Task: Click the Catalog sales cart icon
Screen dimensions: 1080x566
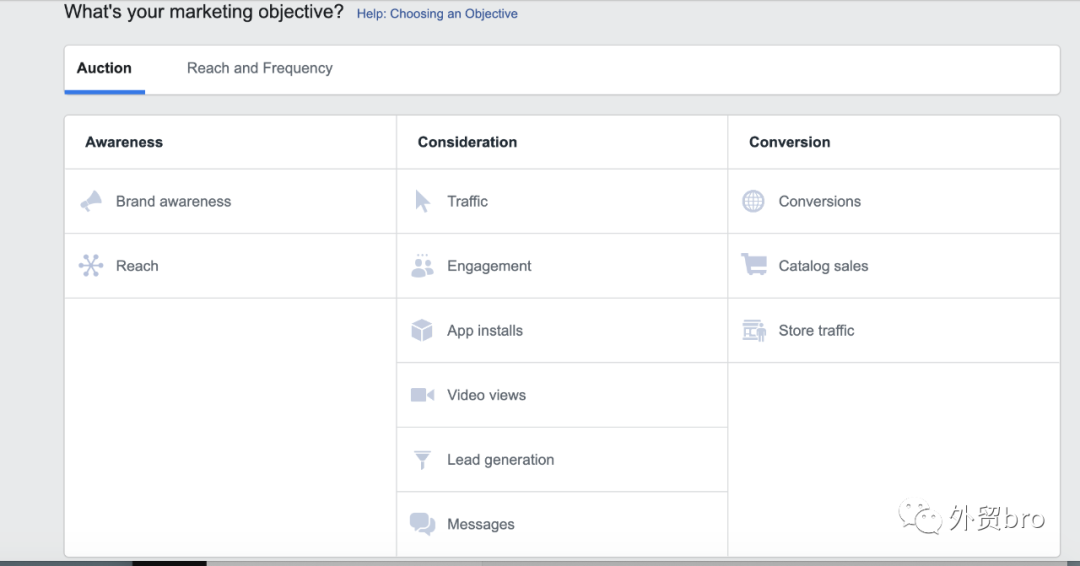Action: 754,266
